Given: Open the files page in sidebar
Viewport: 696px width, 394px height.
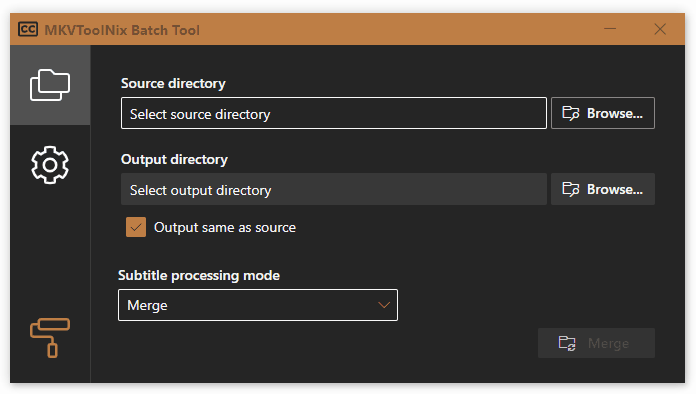Looking at the screenshot, I should point(50,85).
